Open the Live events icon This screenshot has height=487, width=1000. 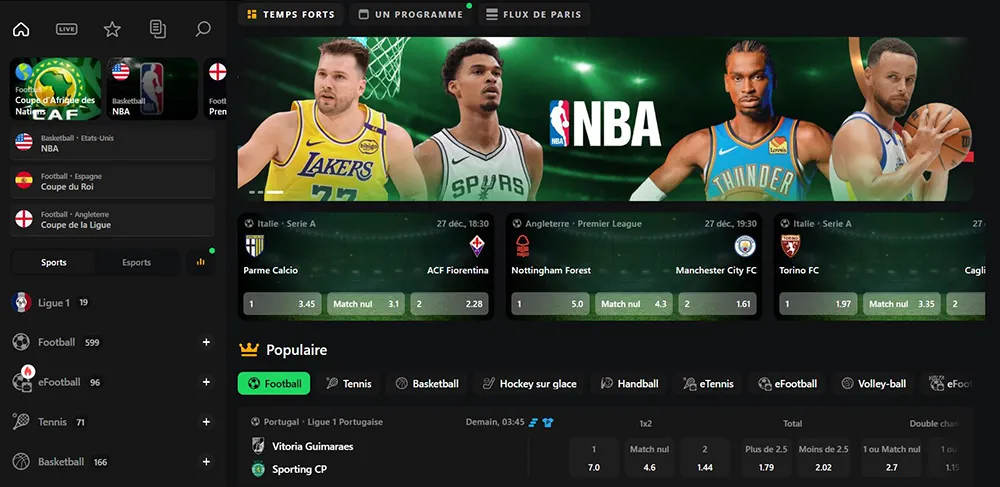[67, 29]
